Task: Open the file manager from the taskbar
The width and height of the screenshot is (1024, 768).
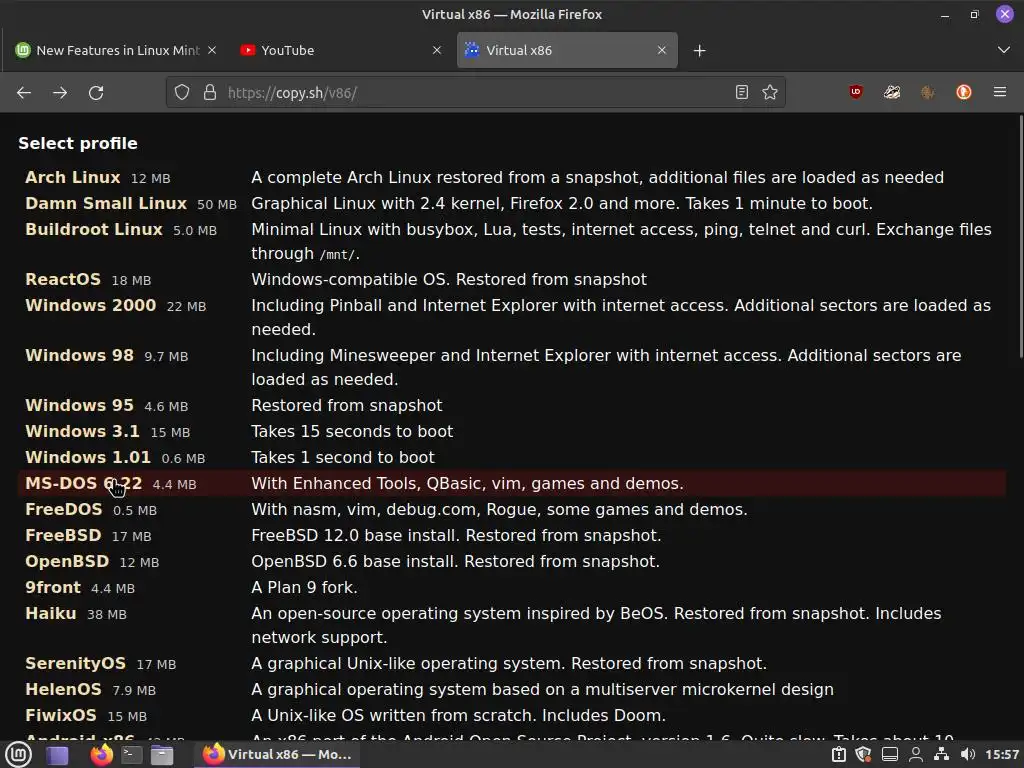Action: tap(162, 755)
